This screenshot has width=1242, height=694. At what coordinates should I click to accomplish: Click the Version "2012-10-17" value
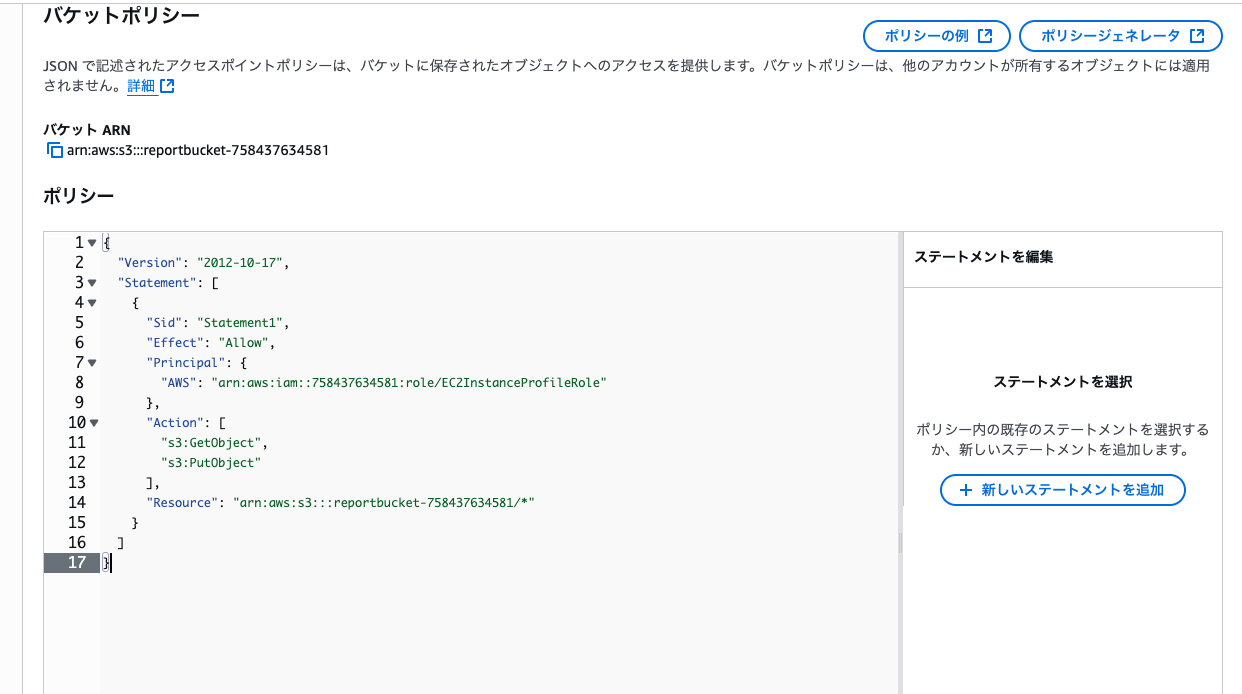[241, 262]
